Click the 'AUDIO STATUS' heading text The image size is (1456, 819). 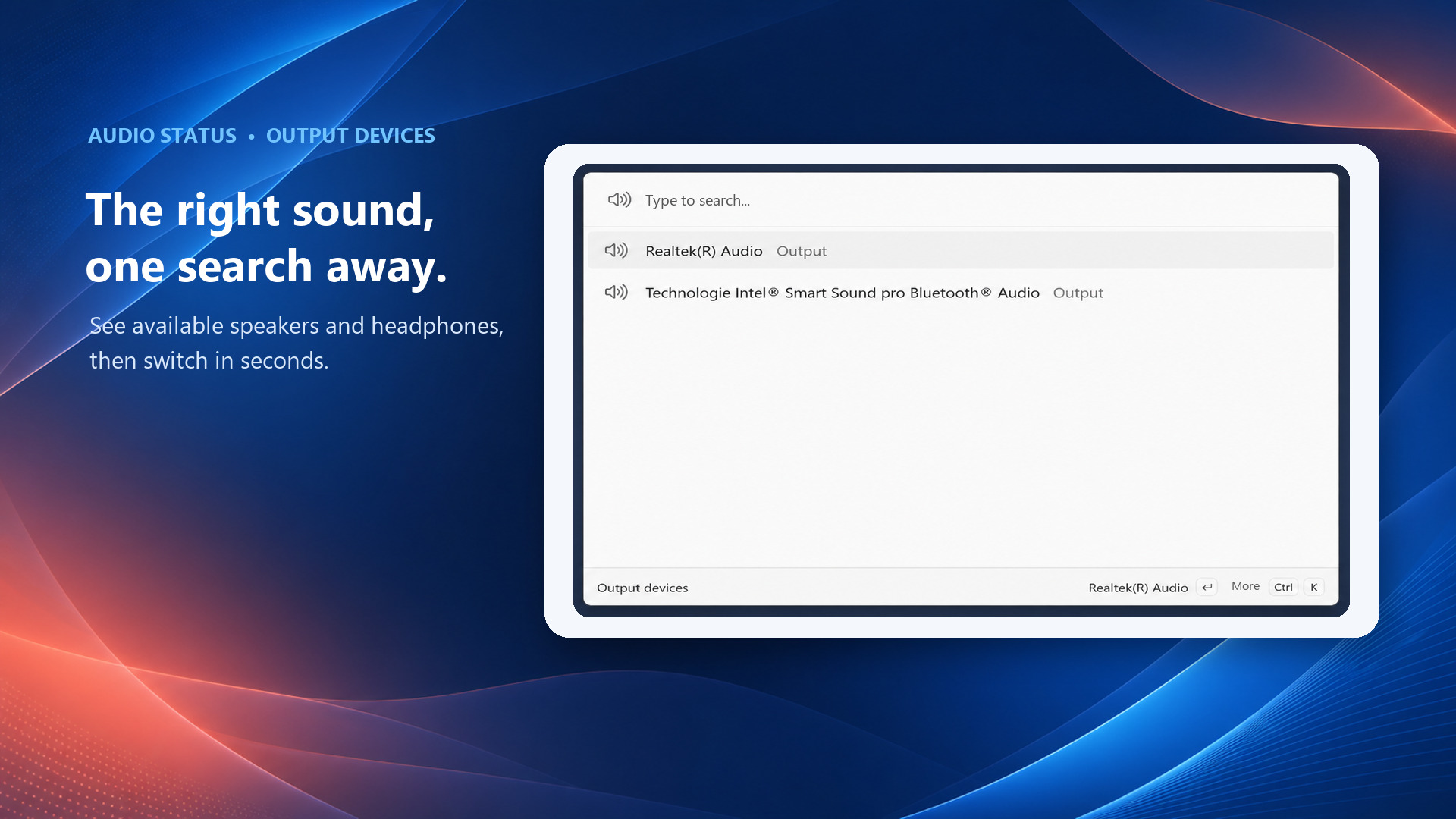point(162,136)
